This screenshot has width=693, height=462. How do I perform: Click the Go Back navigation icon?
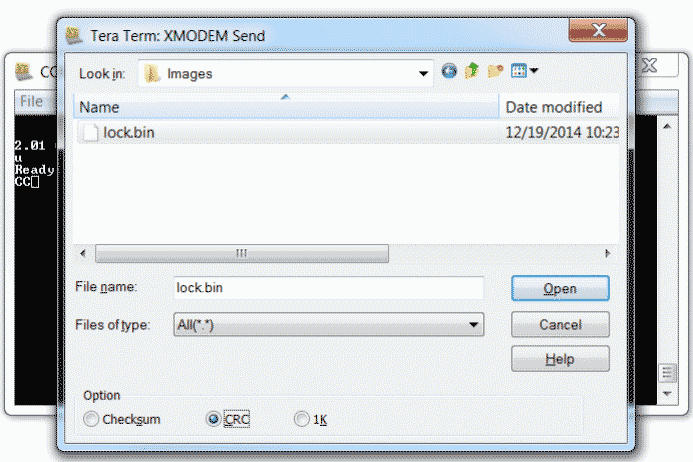point(449,71)
